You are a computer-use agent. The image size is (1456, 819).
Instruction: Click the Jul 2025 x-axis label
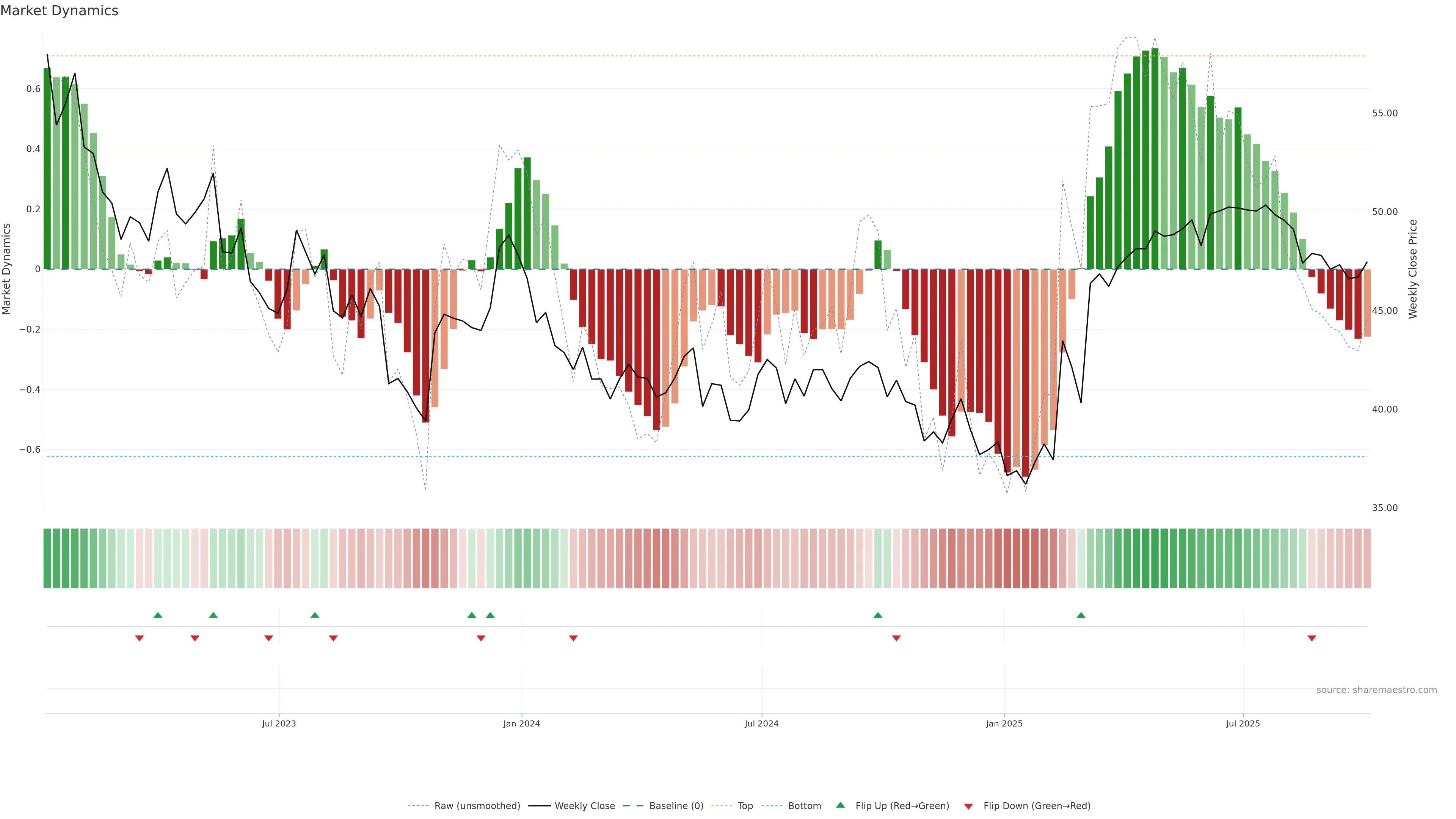pos(1243,723)
